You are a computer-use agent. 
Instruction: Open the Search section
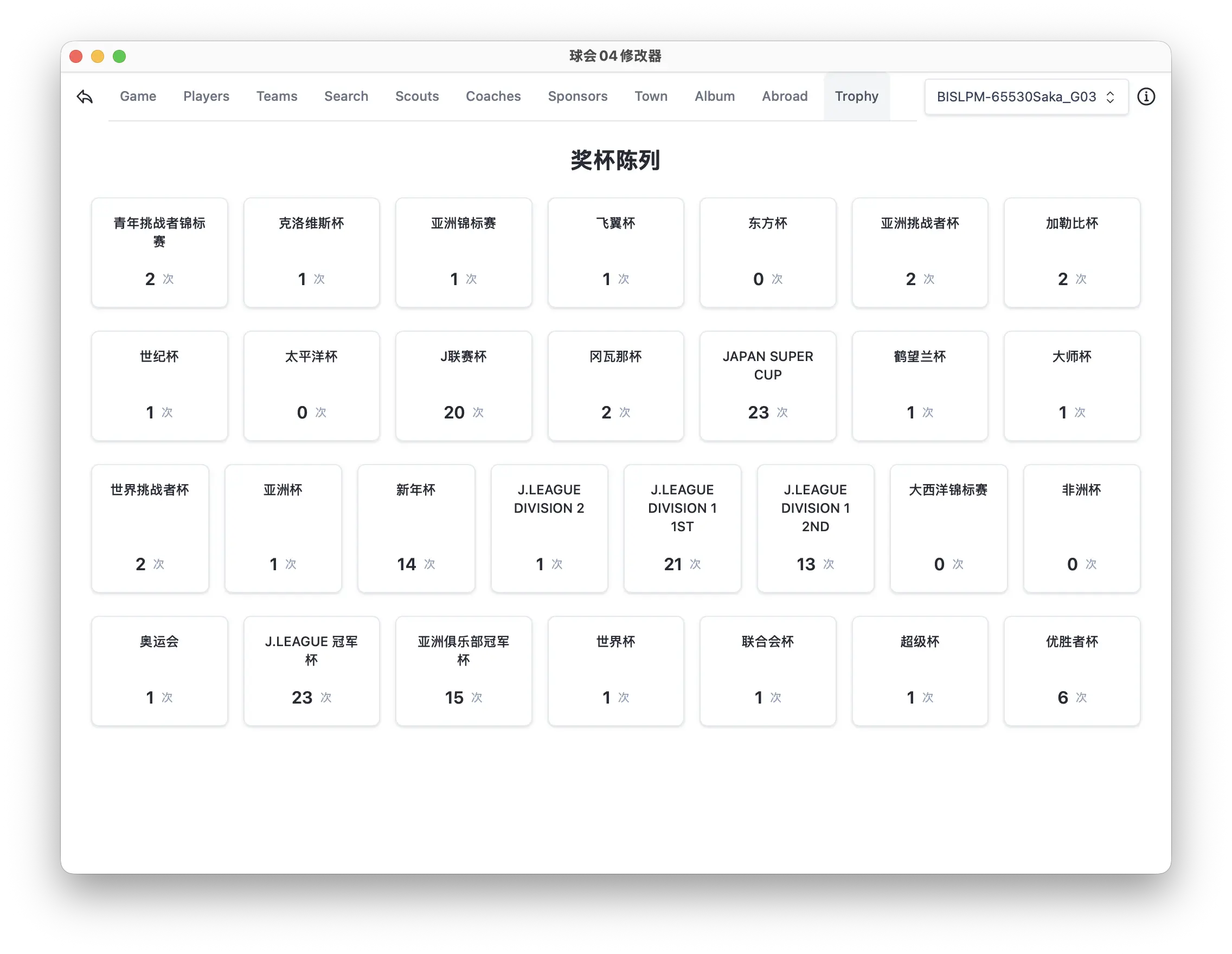pyautogui.click(x=346, y=96)
